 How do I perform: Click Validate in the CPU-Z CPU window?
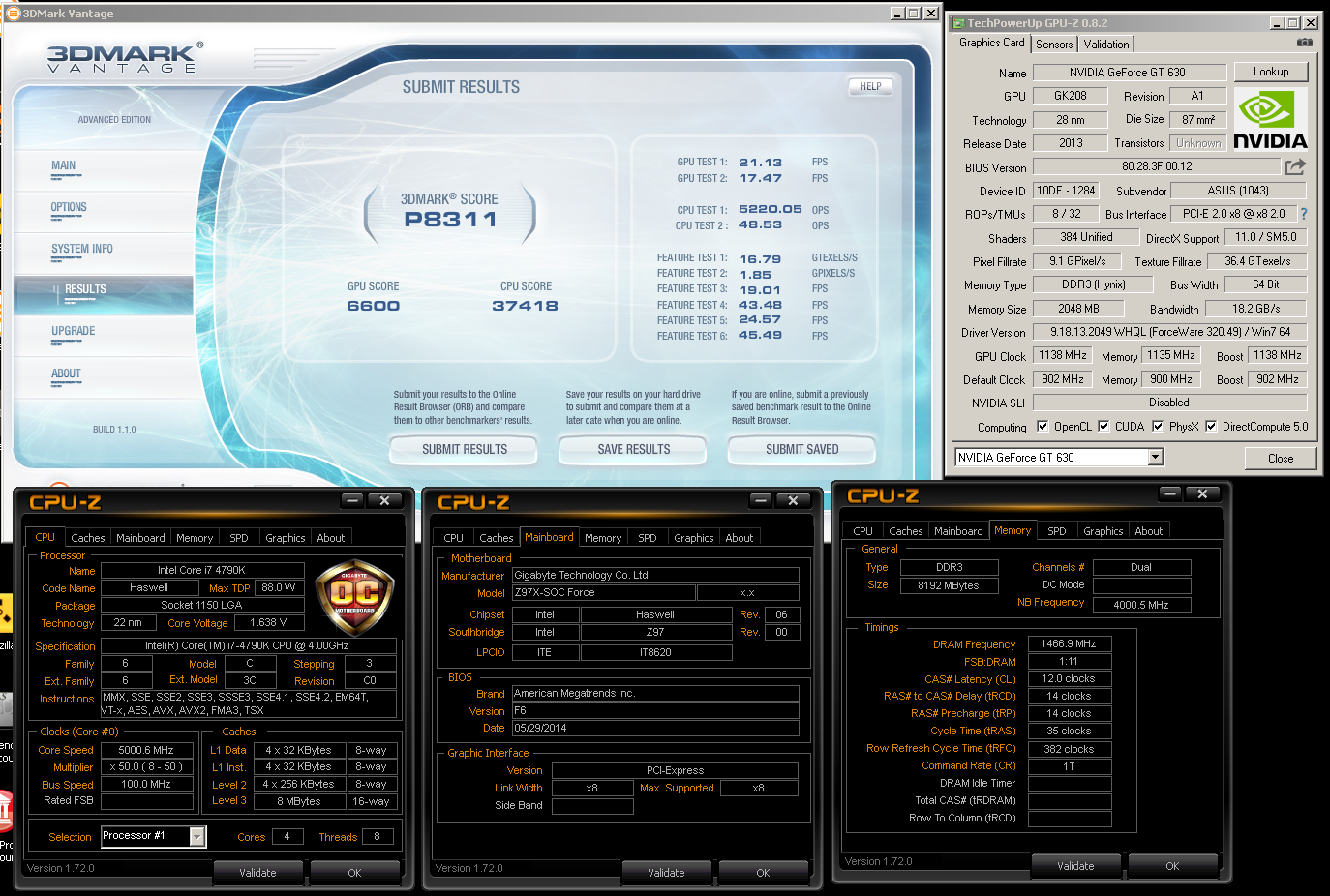coord(257,873)
